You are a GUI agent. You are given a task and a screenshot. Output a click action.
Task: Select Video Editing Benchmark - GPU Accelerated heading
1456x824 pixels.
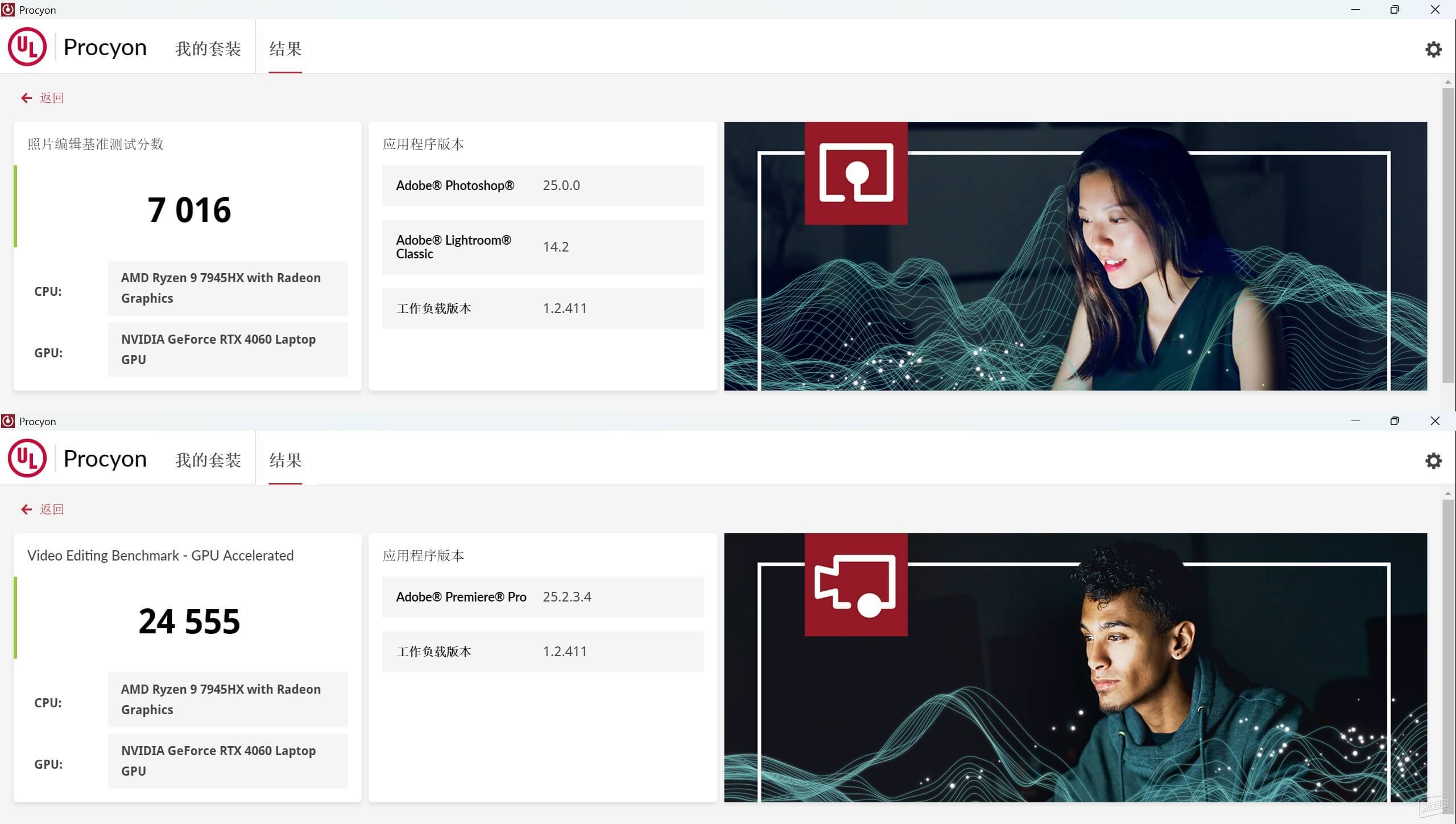pyautogui.click(x=160, y=555)
